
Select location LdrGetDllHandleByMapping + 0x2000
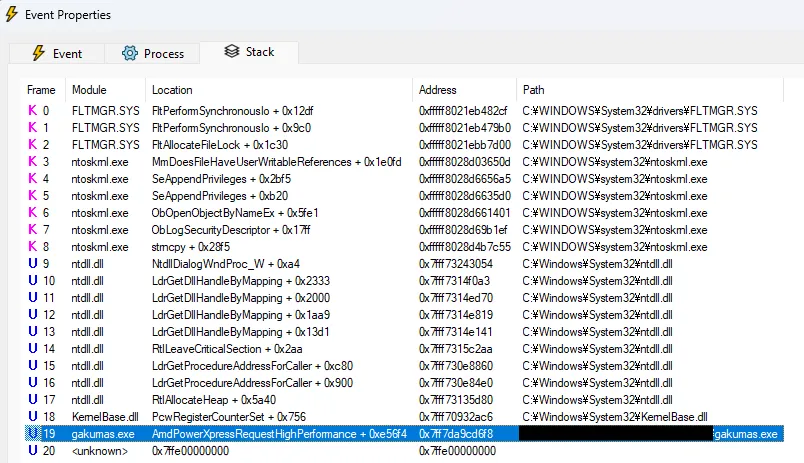241,298
